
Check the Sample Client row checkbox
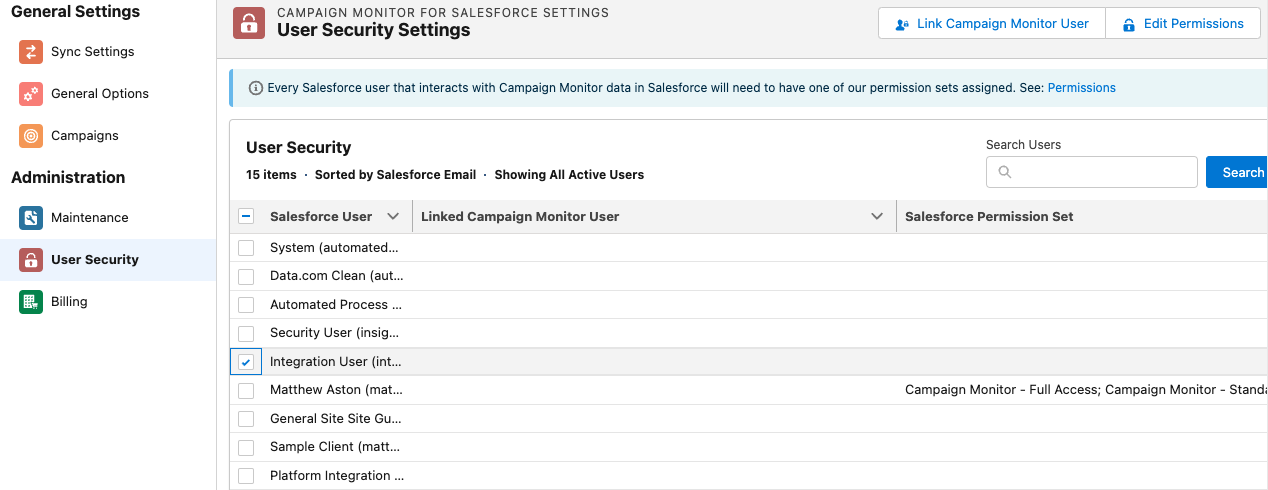pyautogui.click(x=246, y=447)
